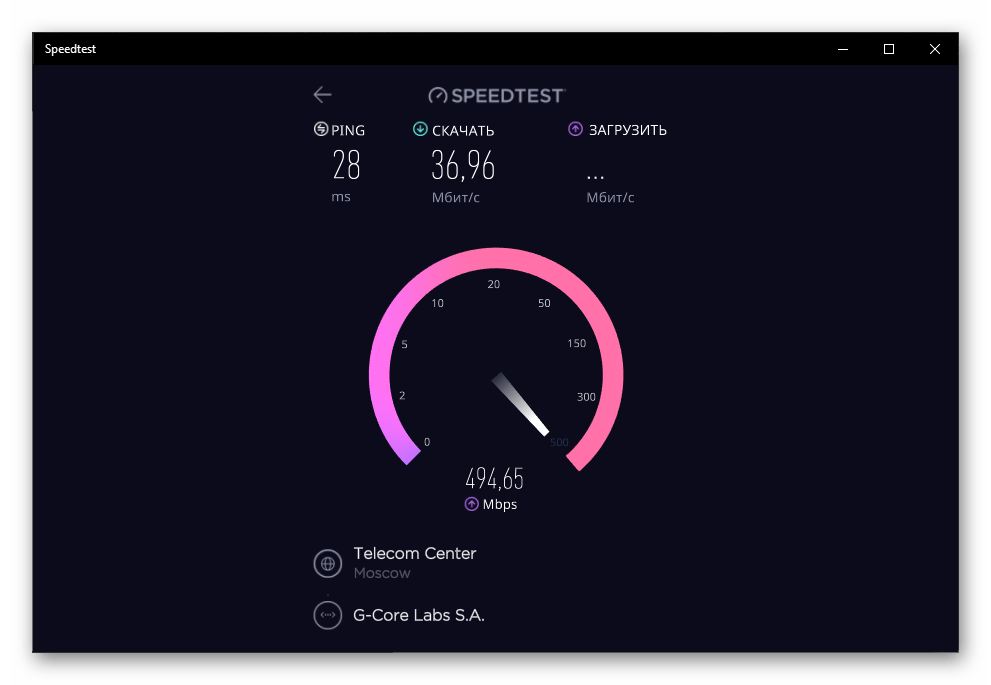The width and height of the screenshot is (991, 685).
Task: Select the G-Core Labs S.A. provider label
Action: click(418, 615)
